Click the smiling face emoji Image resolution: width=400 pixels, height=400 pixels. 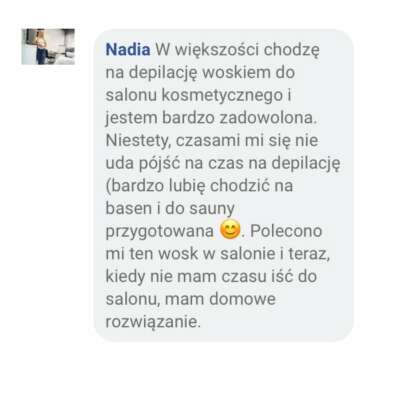click(x=230, y=231)
